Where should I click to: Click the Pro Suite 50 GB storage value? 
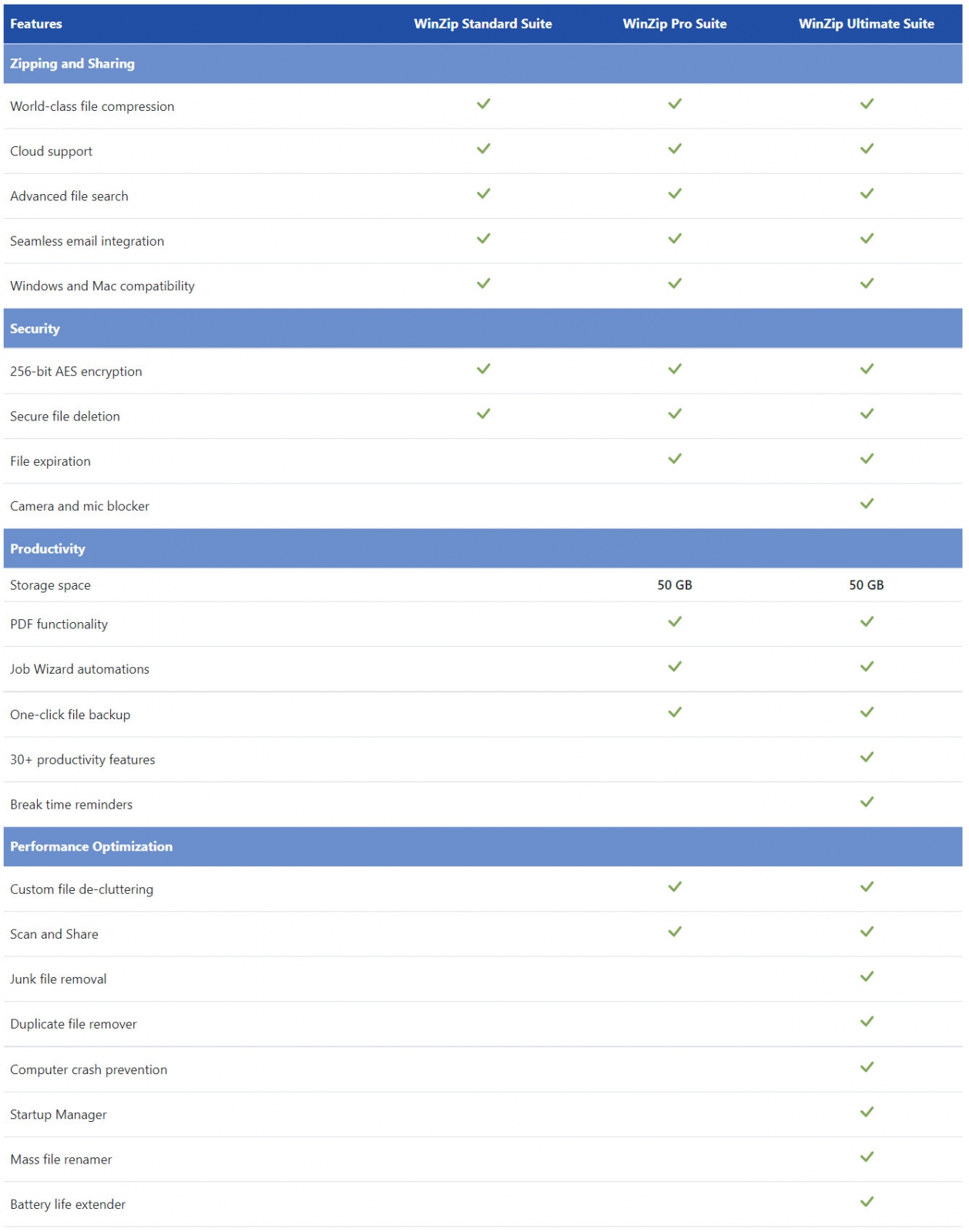675,585
